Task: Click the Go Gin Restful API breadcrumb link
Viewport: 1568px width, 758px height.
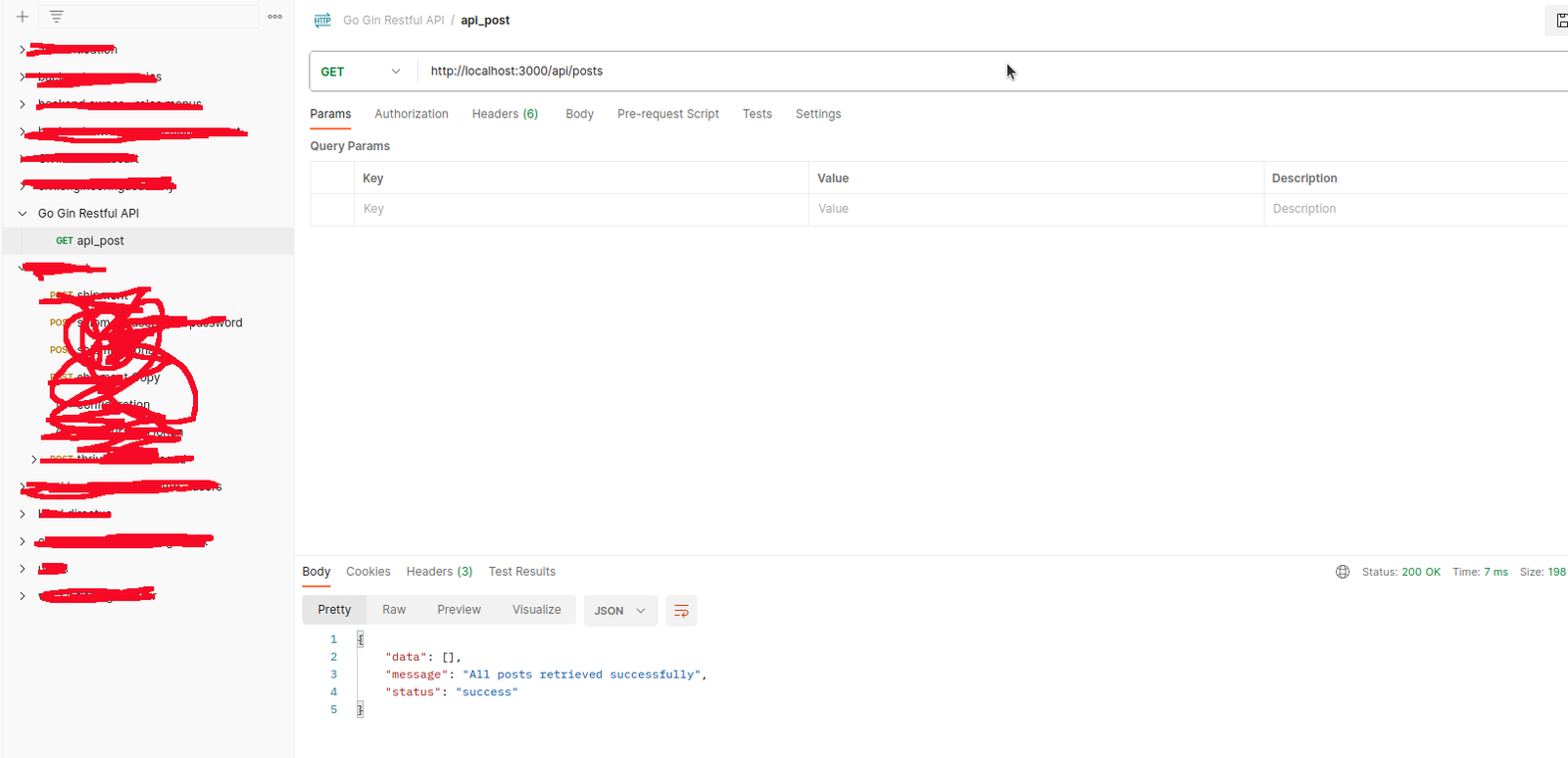Action: [393, 21]
